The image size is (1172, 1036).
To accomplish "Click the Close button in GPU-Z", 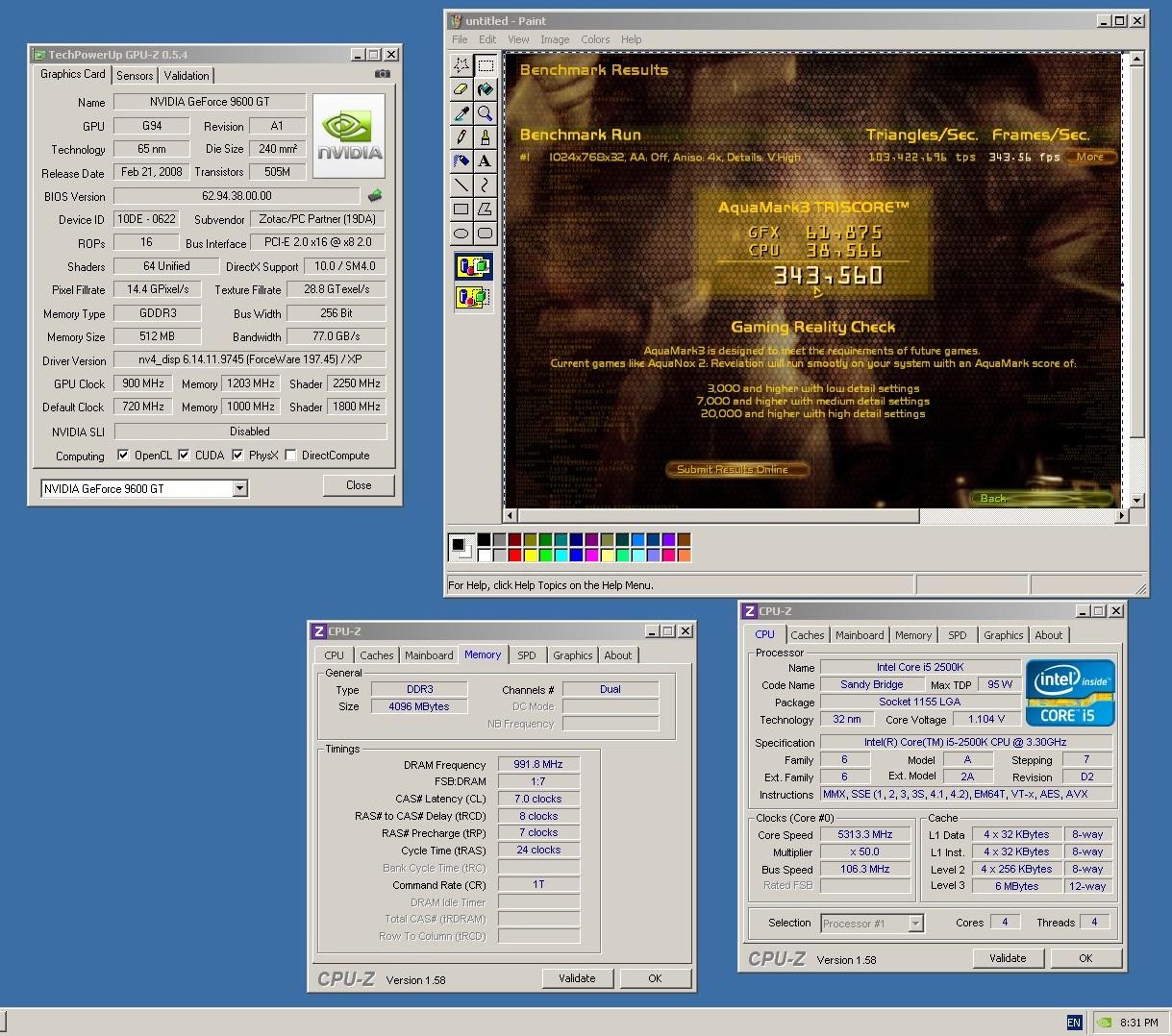I will (359, 485).
